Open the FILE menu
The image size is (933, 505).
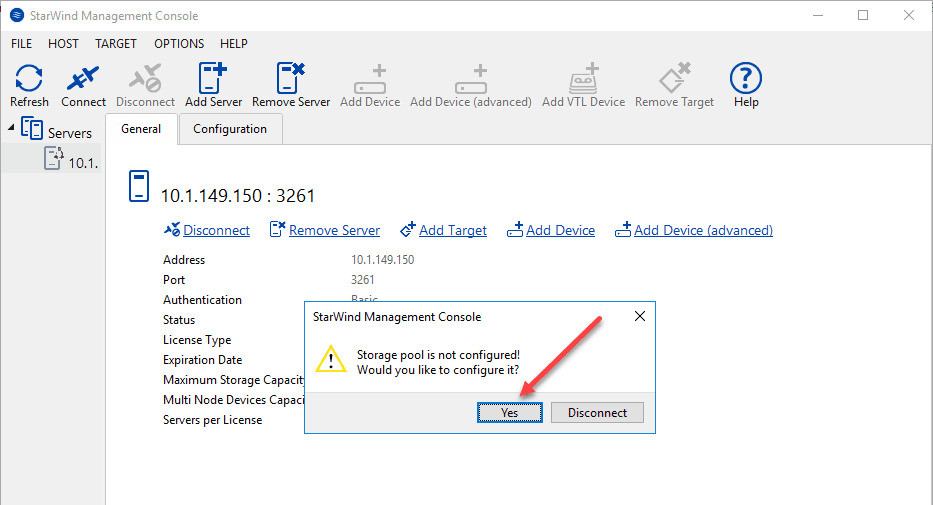coord(22,44)
